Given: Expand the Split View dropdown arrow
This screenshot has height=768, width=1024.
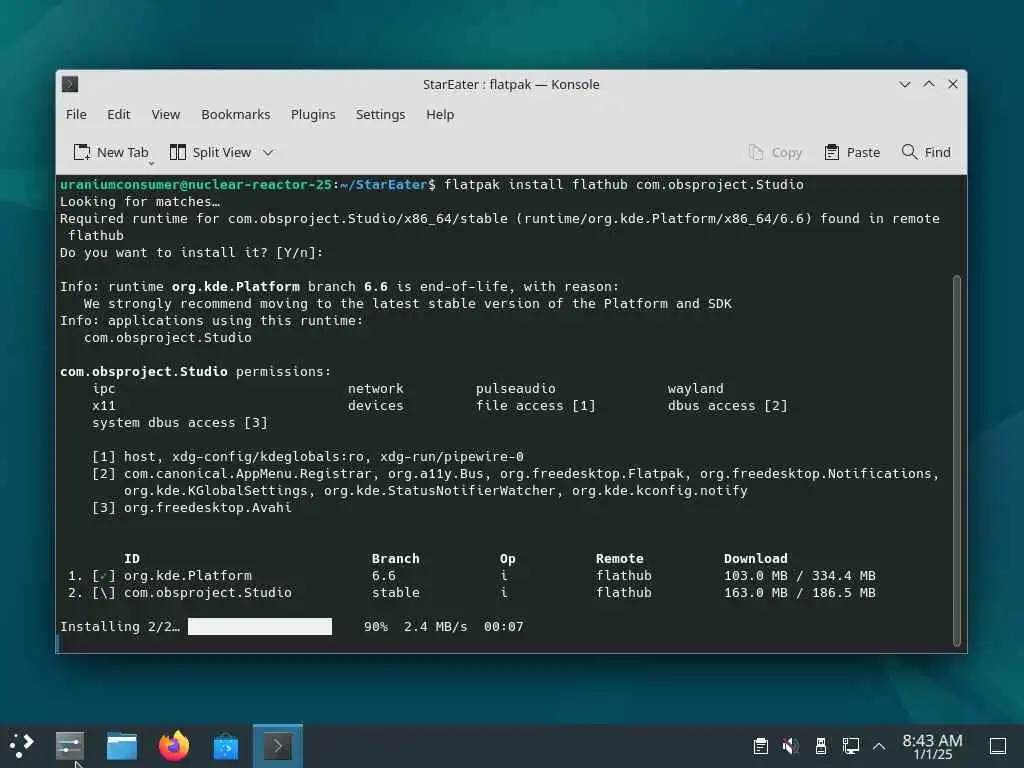Looking at the screenshot, I should pos(268,153).
